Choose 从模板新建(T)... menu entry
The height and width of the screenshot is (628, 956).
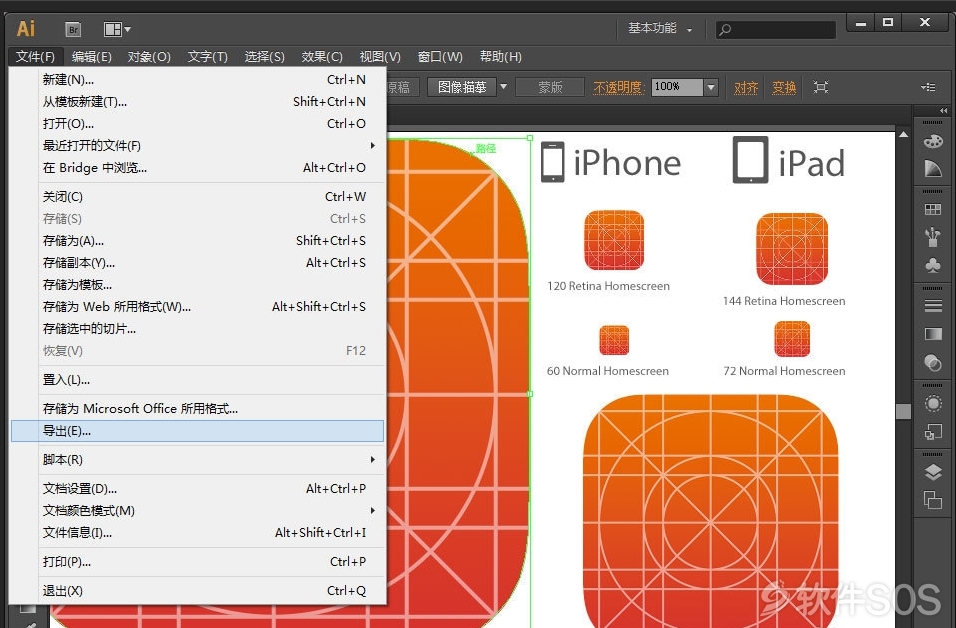tap(198, 101)
